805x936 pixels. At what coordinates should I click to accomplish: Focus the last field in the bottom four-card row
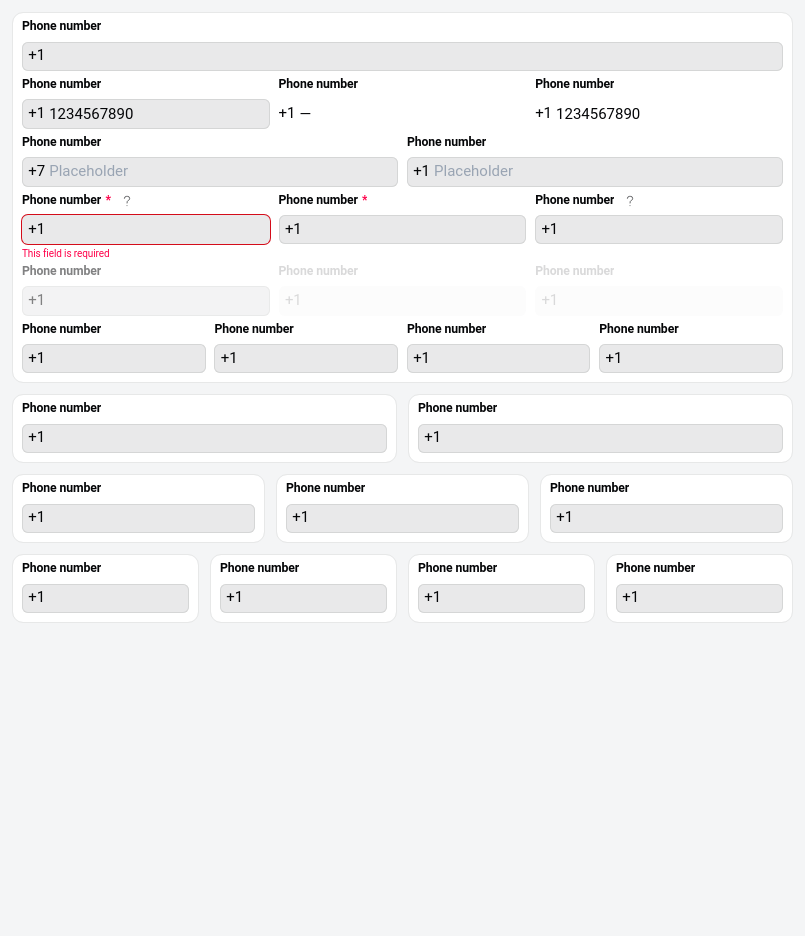click(699, 598)
